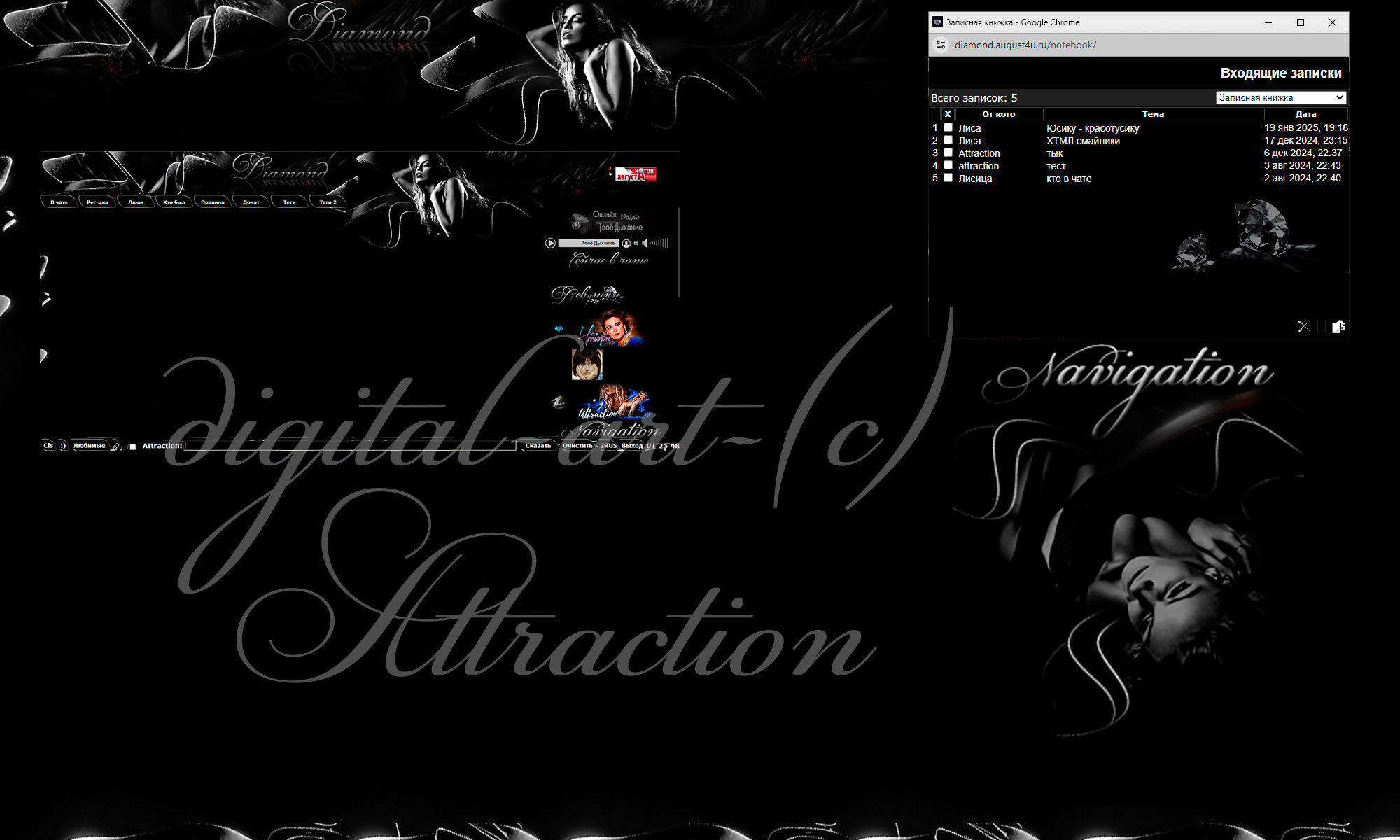This screenshot has height=840, width=1400.
Task: Adjust the radio volume bars slider
Action: click(659, 244)
